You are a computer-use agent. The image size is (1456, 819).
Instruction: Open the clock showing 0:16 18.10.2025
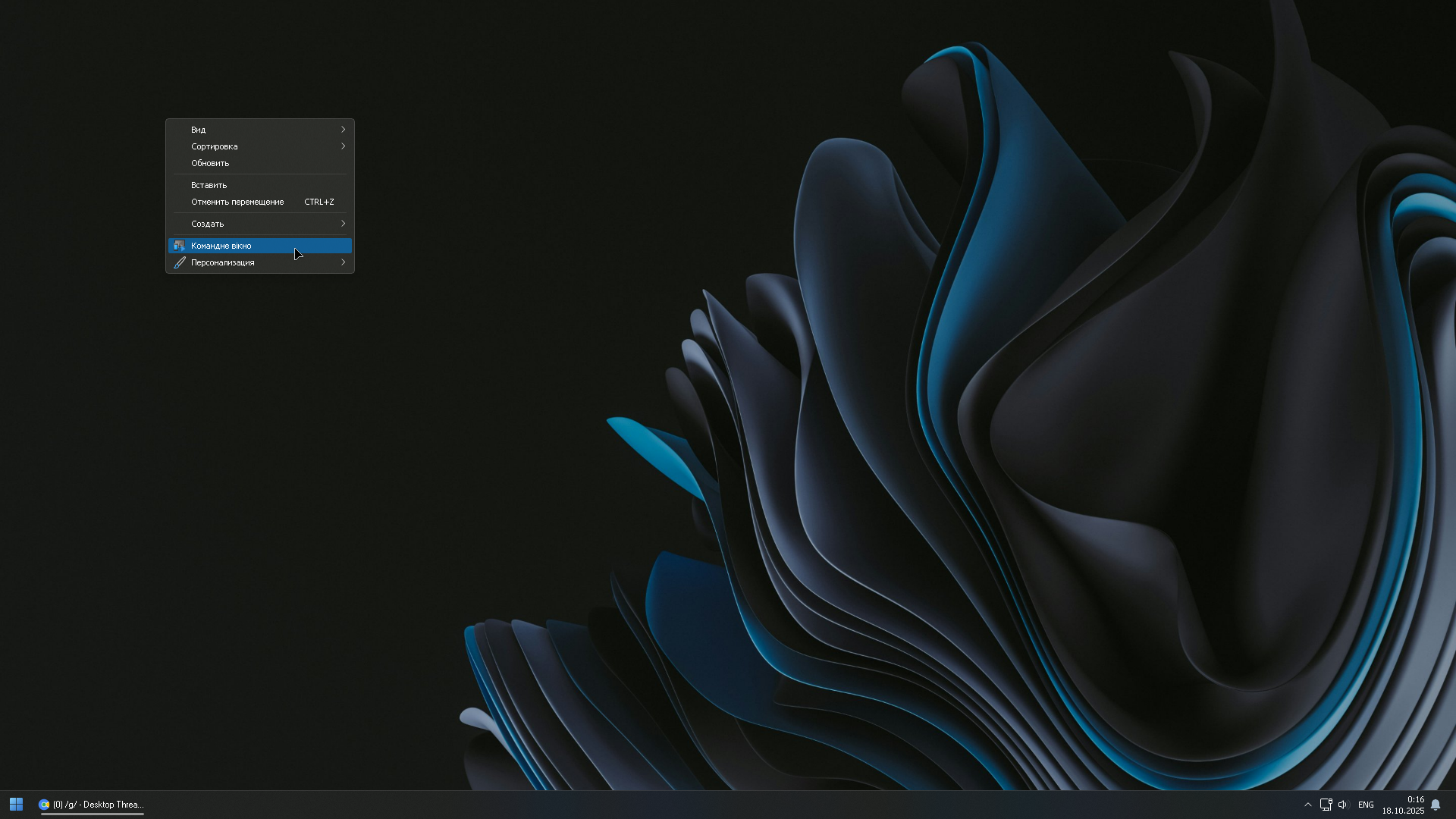tap(1402, 805)
